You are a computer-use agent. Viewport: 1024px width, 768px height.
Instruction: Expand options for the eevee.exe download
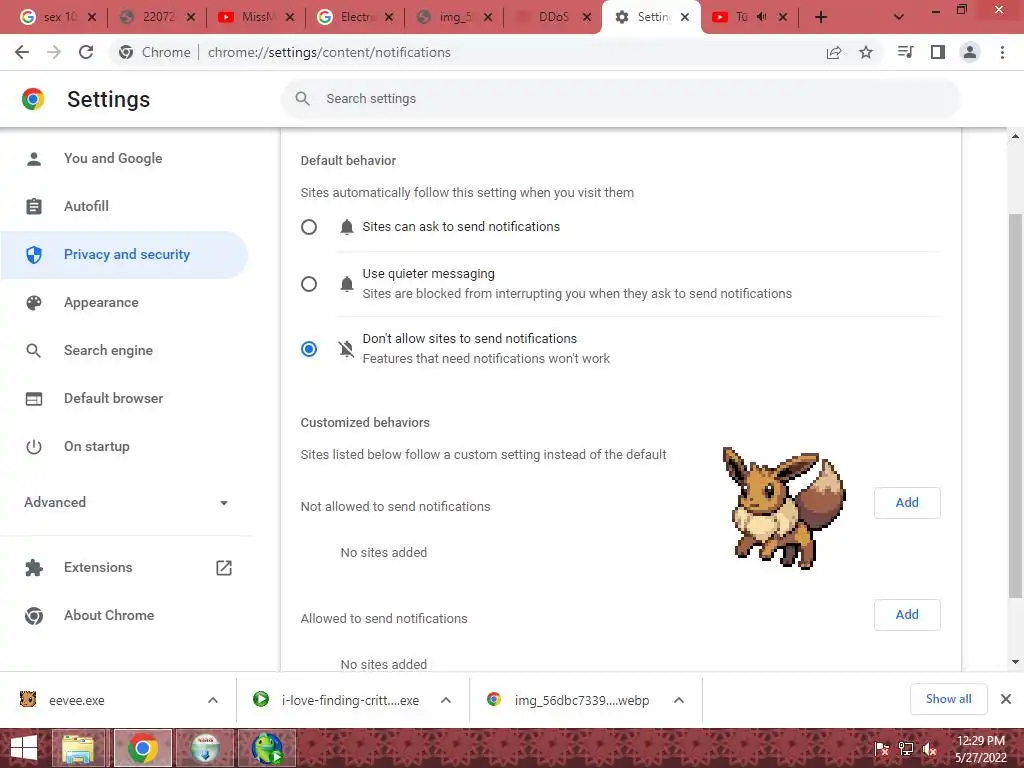[x=213, y=701]
